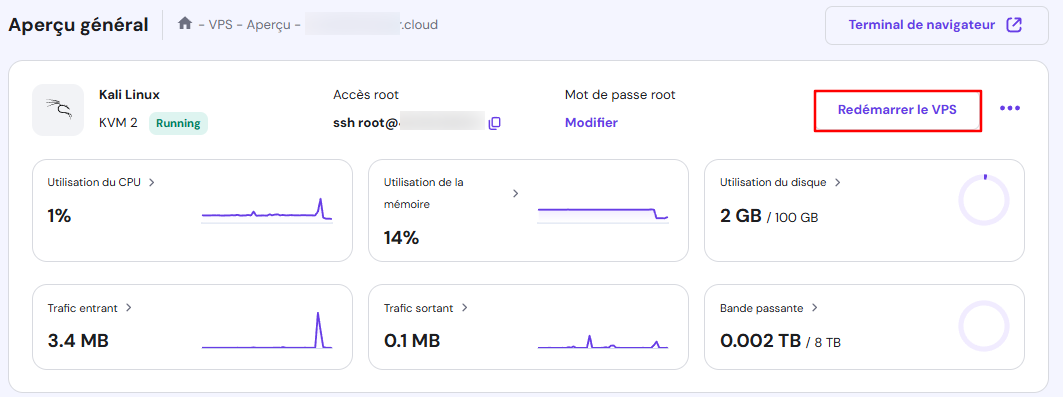Screen dimensions: 1063x397
Task: Open the bandwidth donut chart
Action: click(984, 326)
